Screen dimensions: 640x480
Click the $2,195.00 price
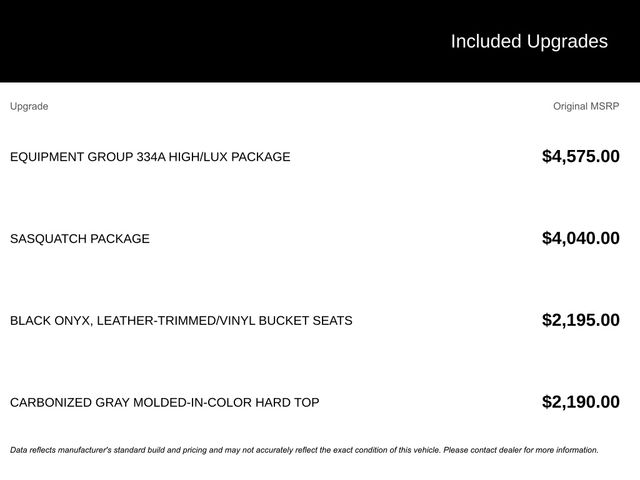[x=580, y=320]
